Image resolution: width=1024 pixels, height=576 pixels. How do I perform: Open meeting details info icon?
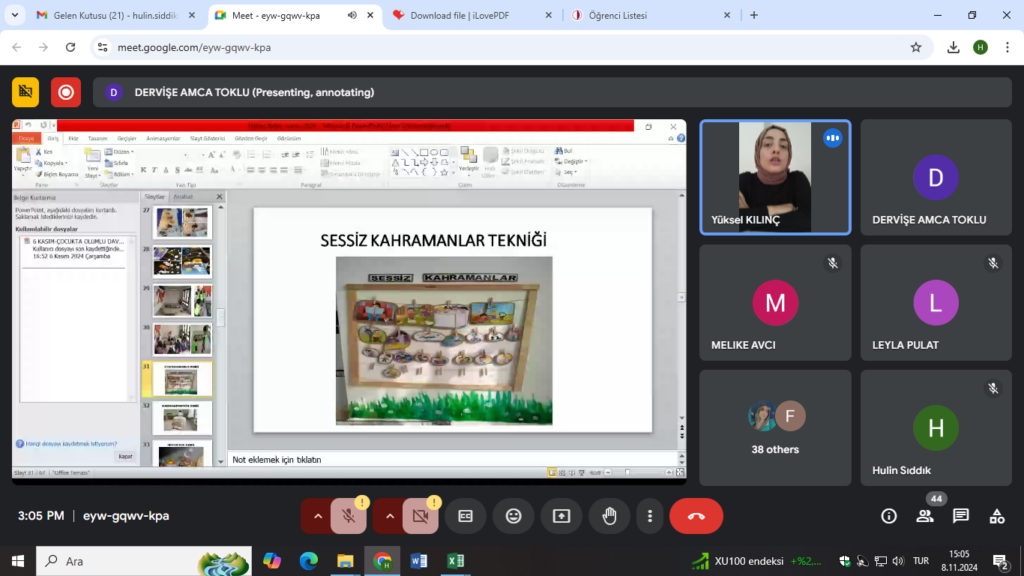[889, 516]
